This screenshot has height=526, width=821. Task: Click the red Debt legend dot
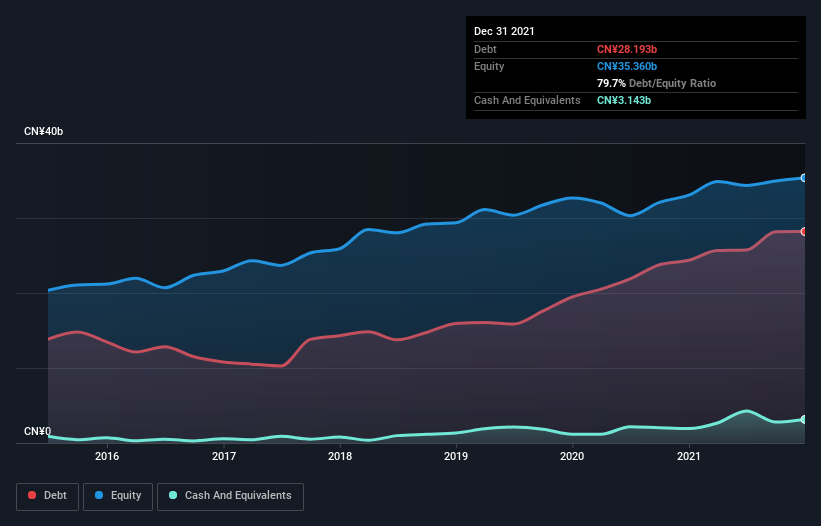coord(32,495)
